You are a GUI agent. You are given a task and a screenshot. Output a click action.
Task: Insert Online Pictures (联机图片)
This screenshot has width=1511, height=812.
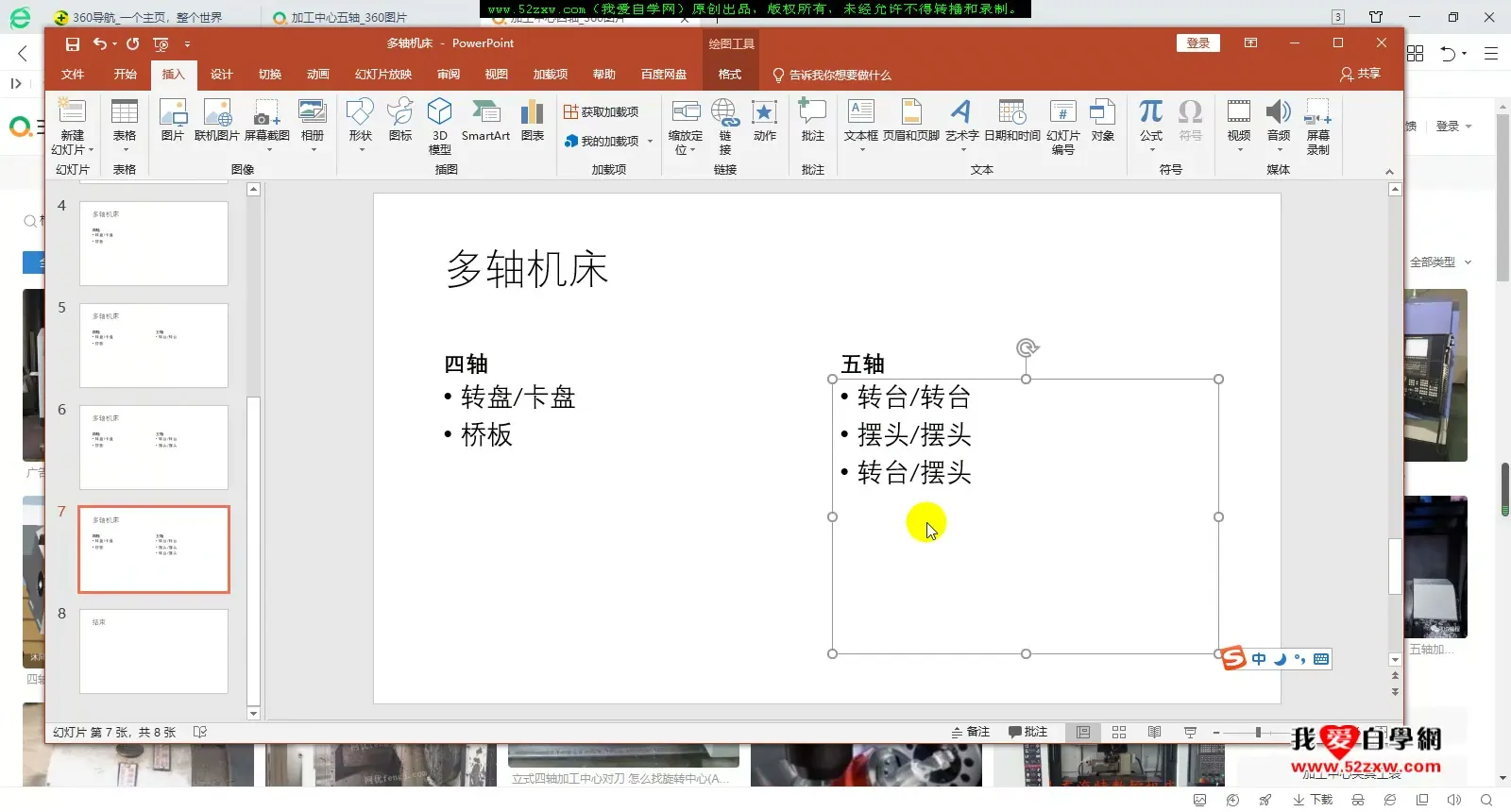(x=217, y=120)
